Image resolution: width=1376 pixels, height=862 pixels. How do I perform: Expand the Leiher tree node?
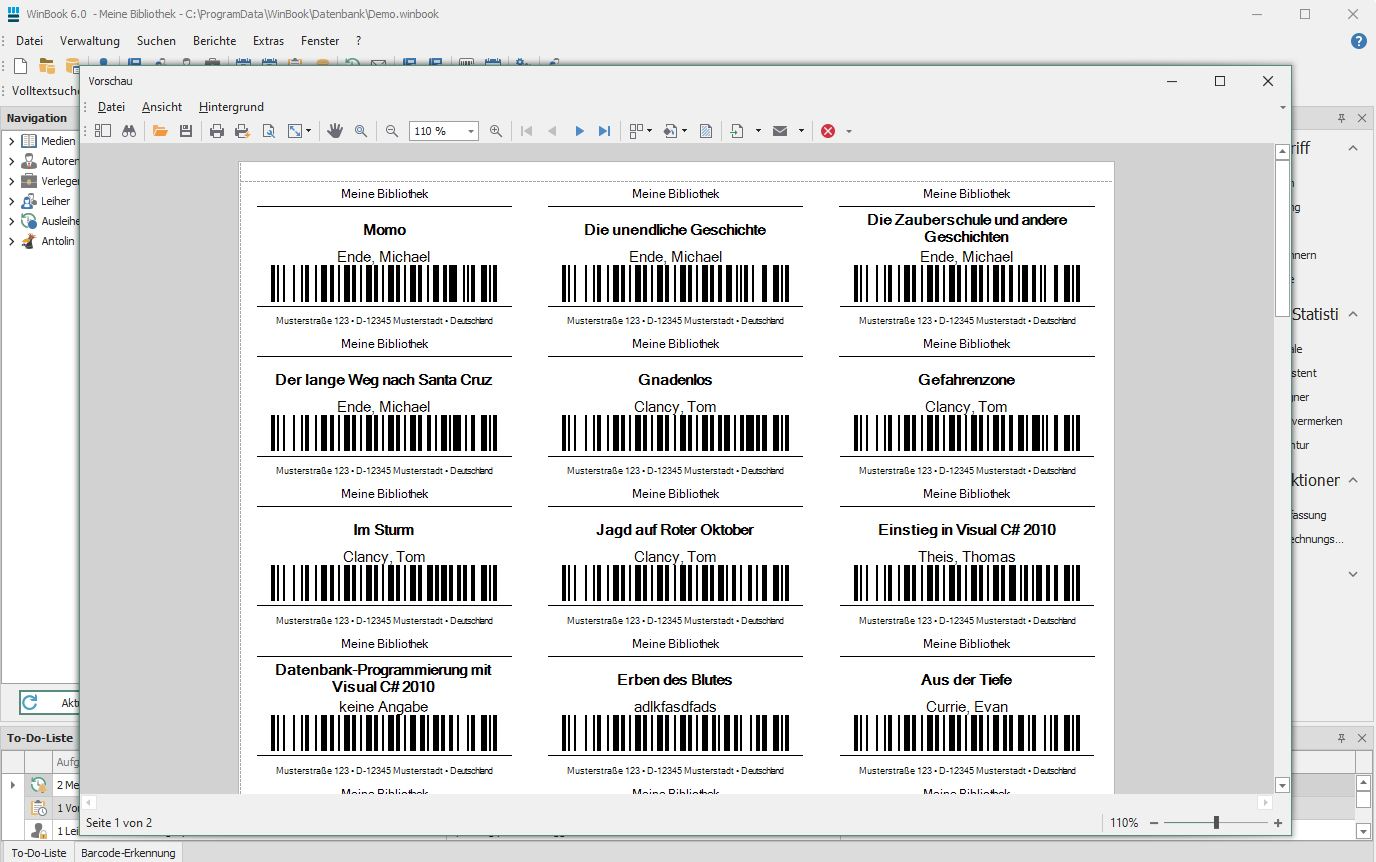11,201
